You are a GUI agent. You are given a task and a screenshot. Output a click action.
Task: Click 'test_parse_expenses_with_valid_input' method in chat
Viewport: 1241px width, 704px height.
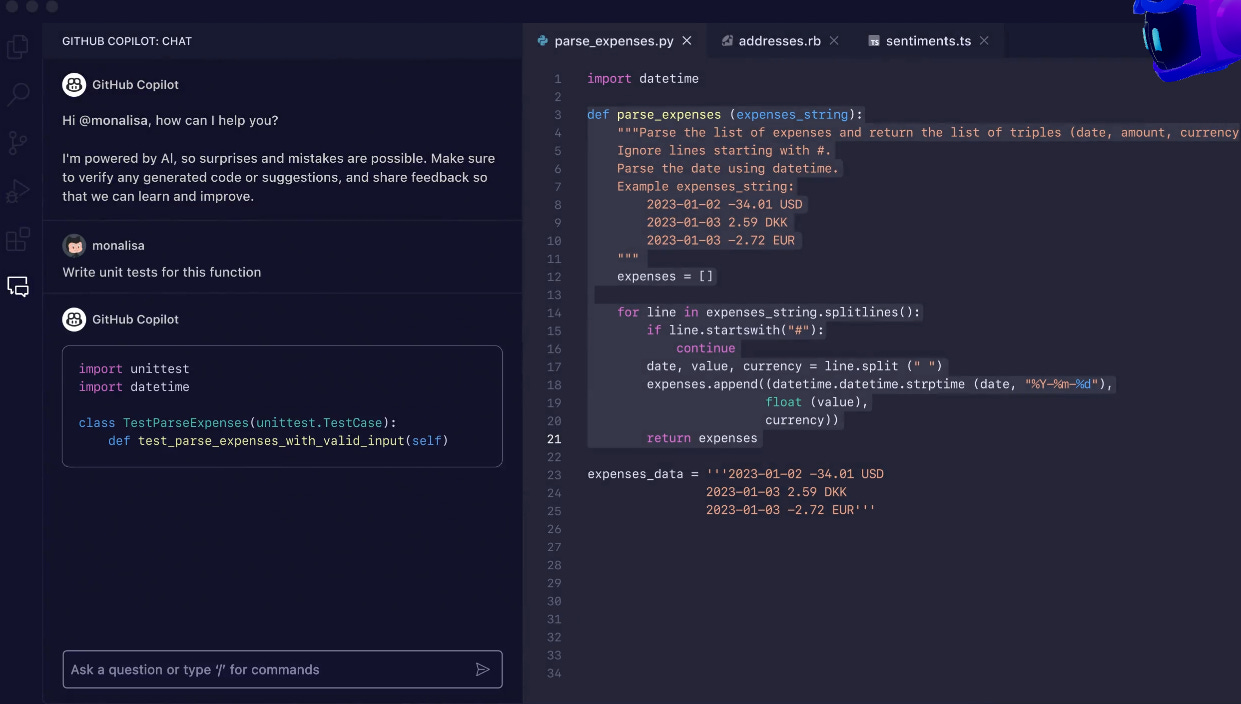pyautogui.click(x=271, y=441)
